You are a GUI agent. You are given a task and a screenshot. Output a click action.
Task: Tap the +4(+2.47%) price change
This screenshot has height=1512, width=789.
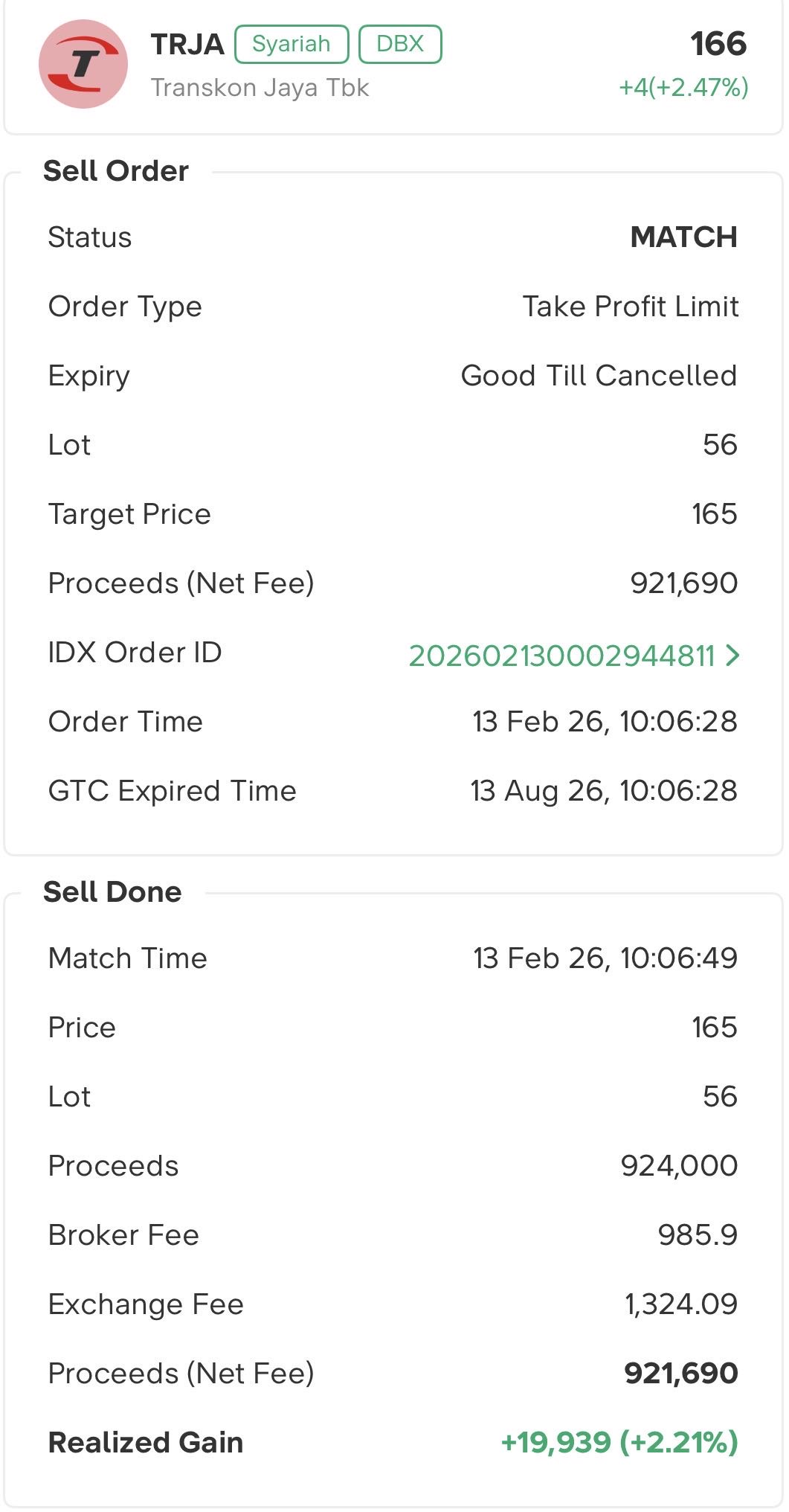(683, 88)
